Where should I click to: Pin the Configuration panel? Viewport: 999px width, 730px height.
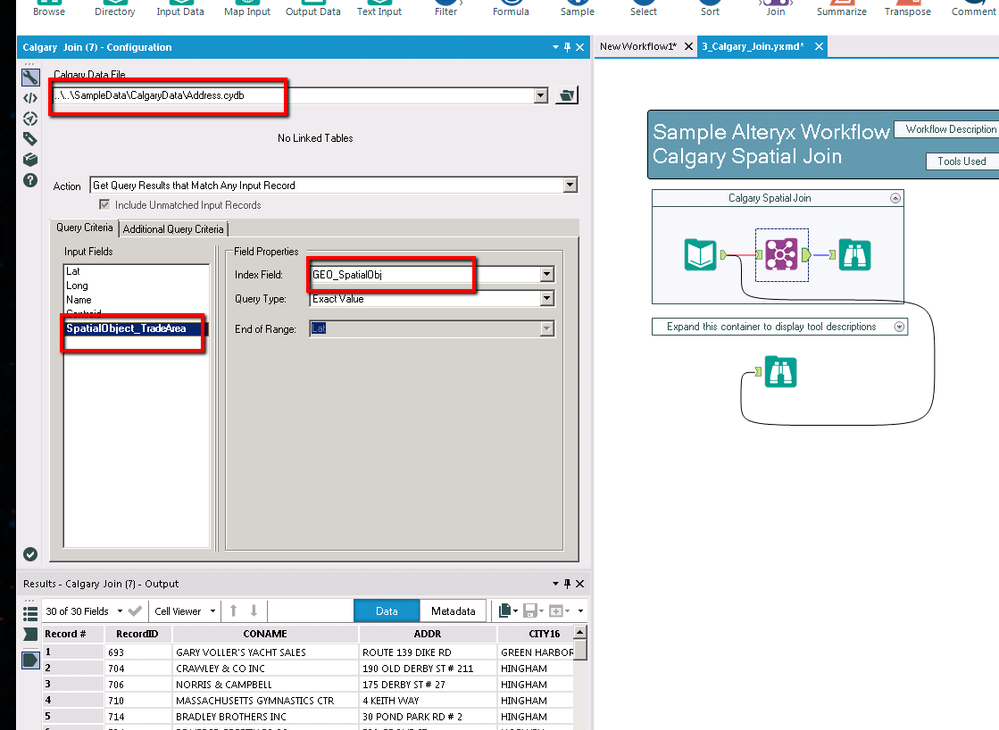coord(567,47)
